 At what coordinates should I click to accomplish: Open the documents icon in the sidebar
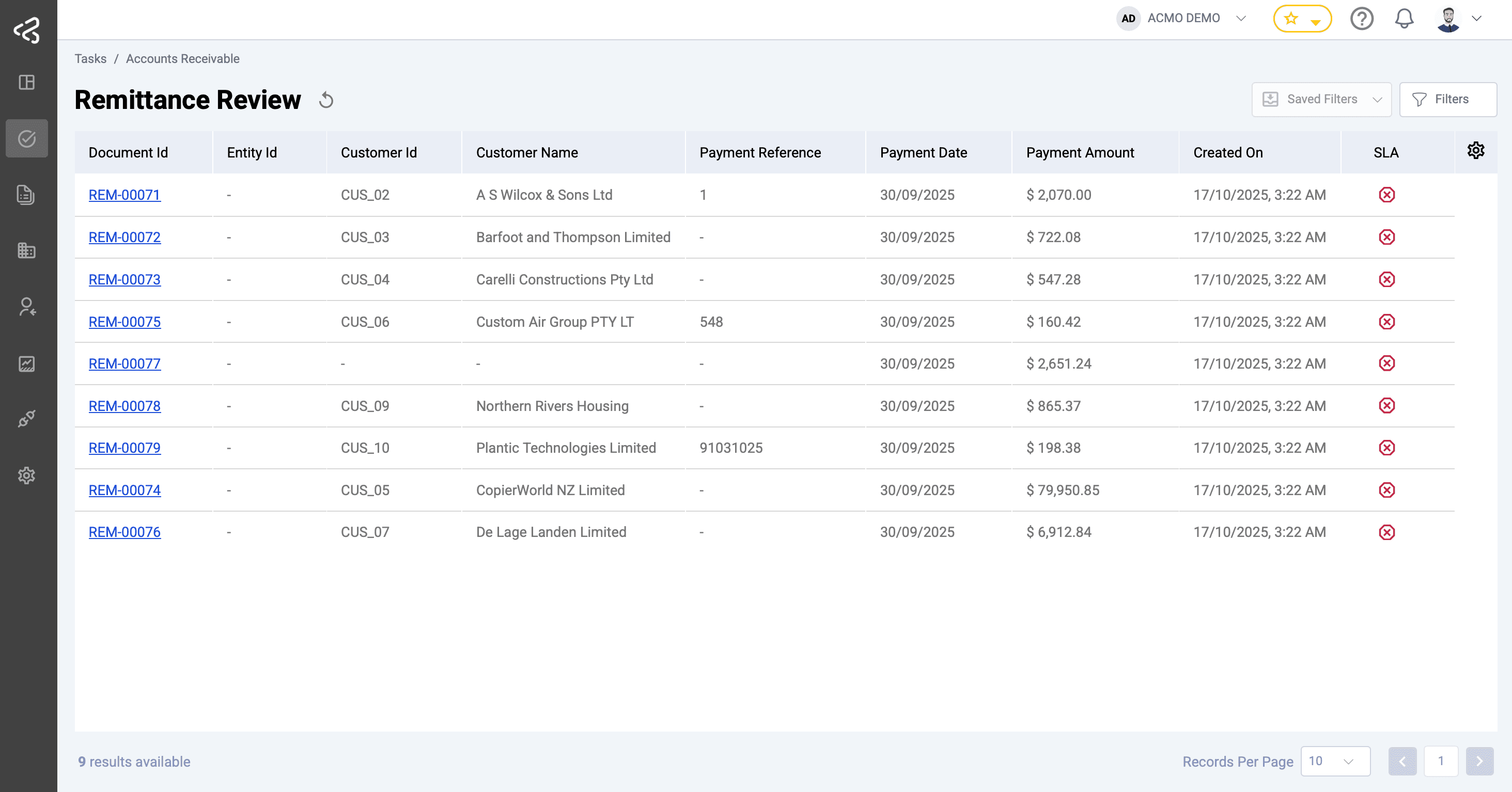pyautogui.click(x=26, y=195)
